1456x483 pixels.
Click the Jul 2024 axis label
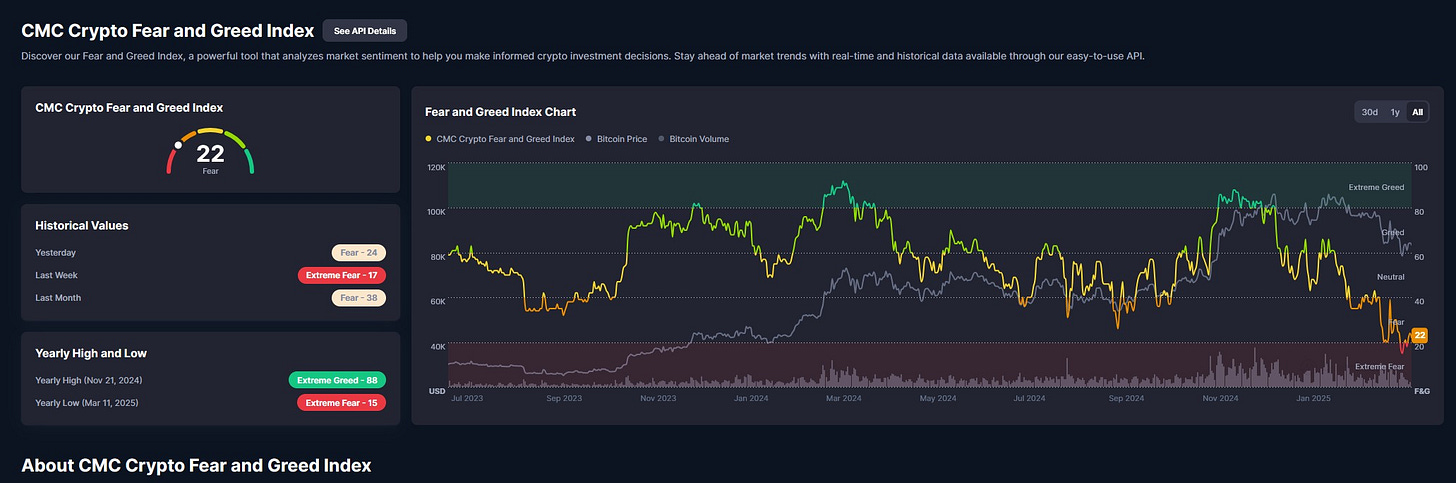1029,398
